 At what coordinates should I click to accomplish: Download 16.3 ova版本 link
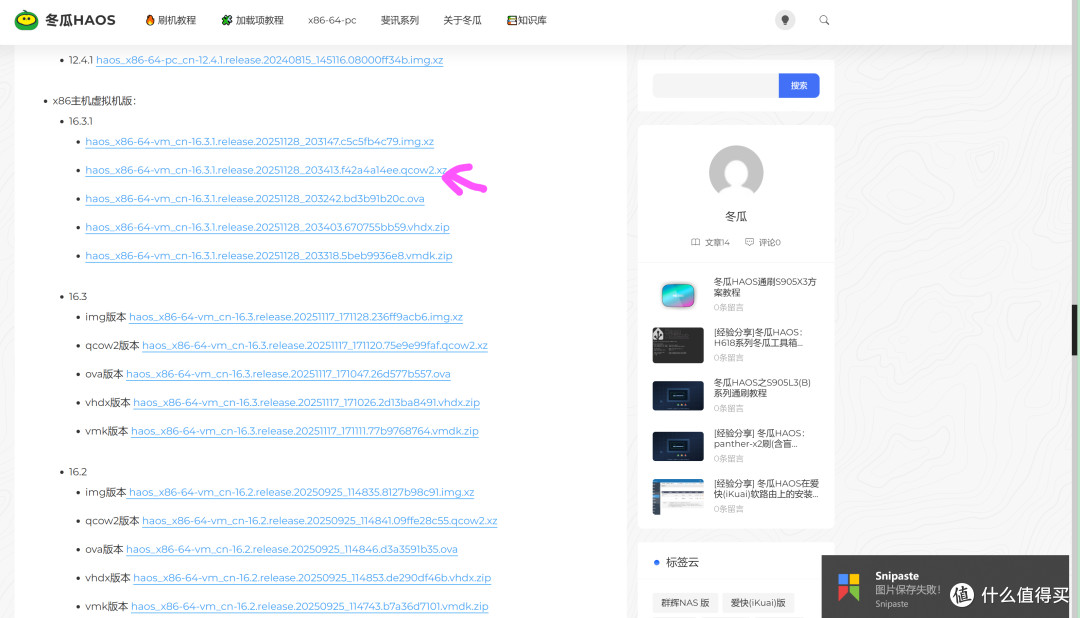tap(289, 374)
